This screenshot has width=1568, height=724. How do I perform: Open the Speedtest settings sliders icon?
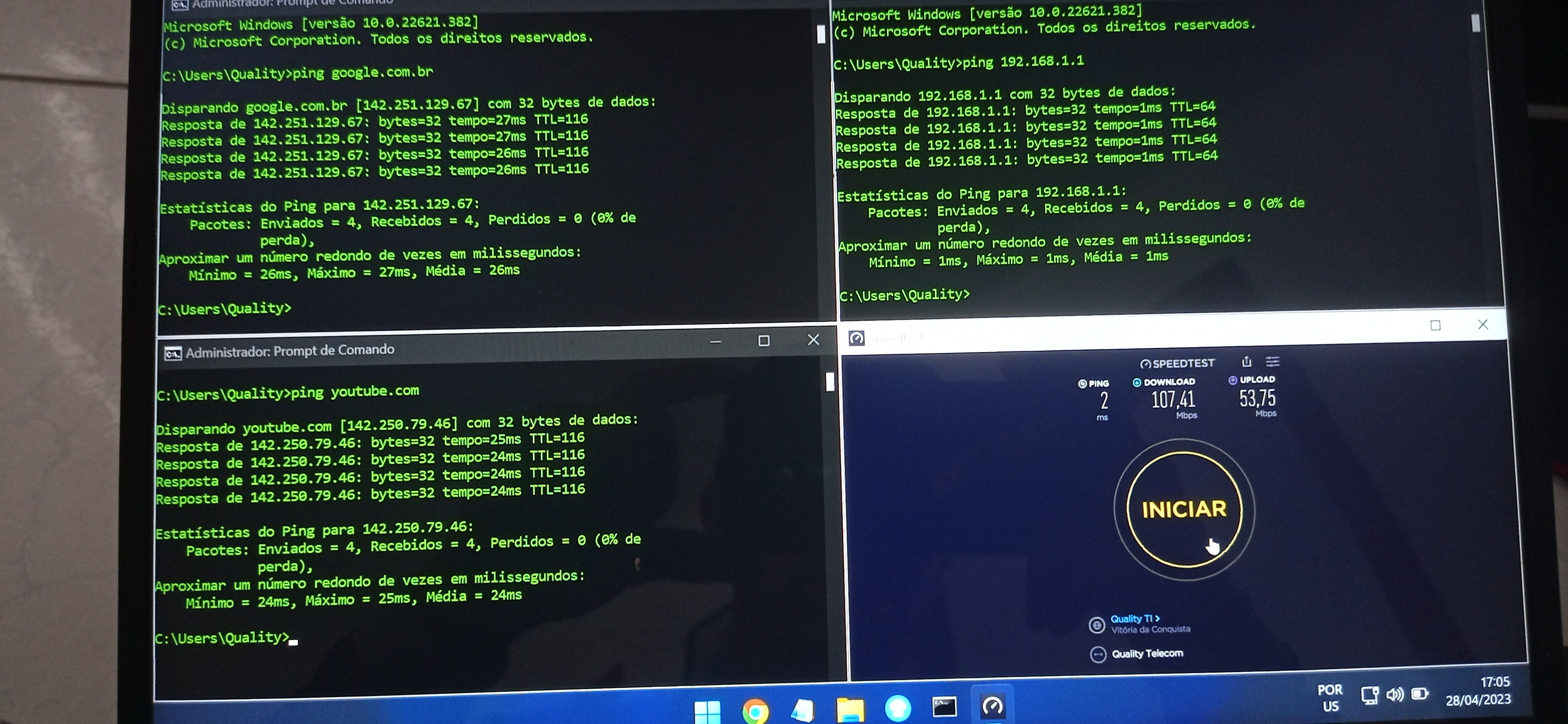pos(1272,361)
